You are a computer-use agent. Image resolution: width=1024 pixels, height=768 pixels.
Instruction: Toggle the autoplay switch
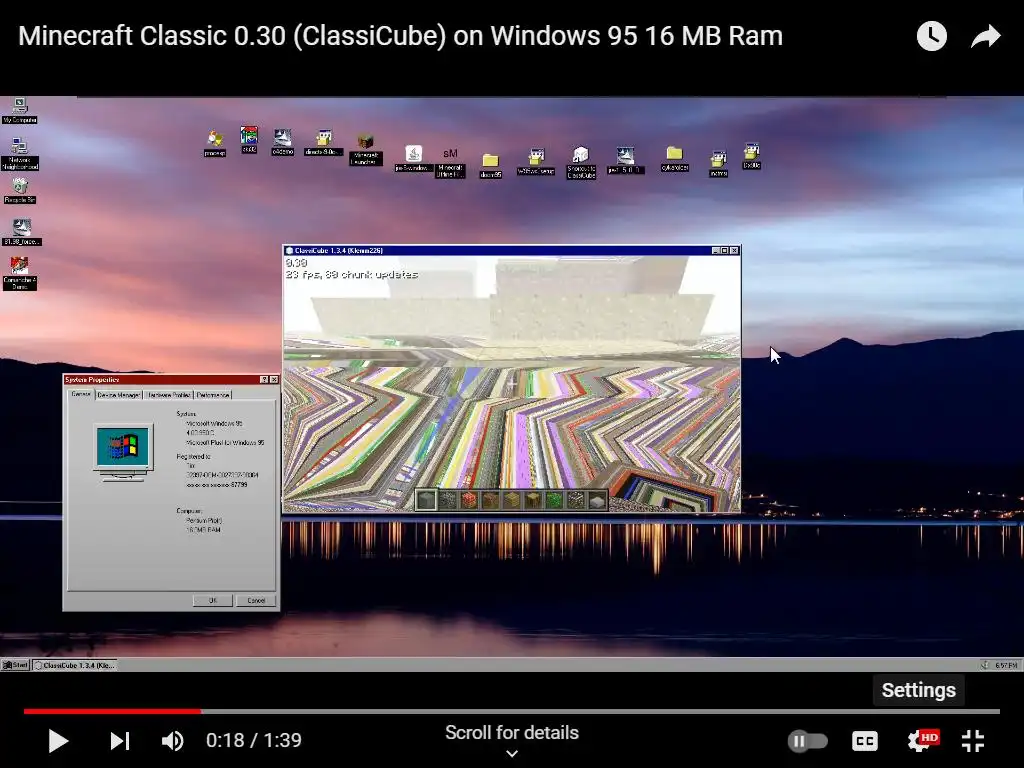808,741
